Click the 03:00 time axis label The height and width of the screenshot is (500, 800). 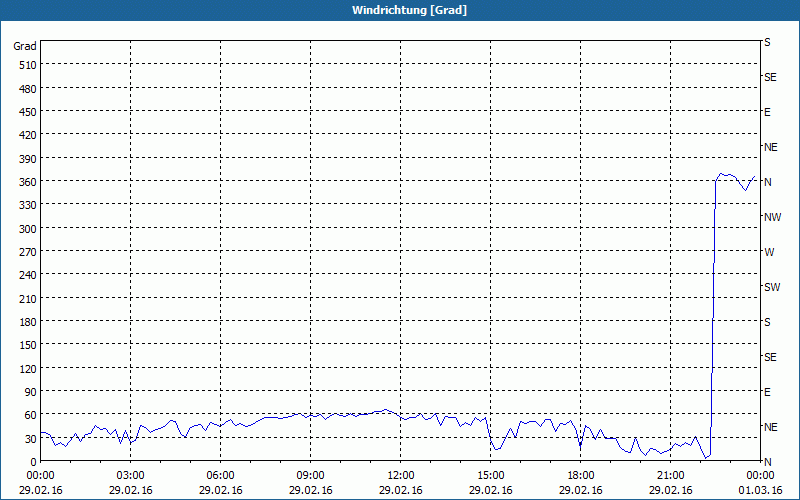131,476
